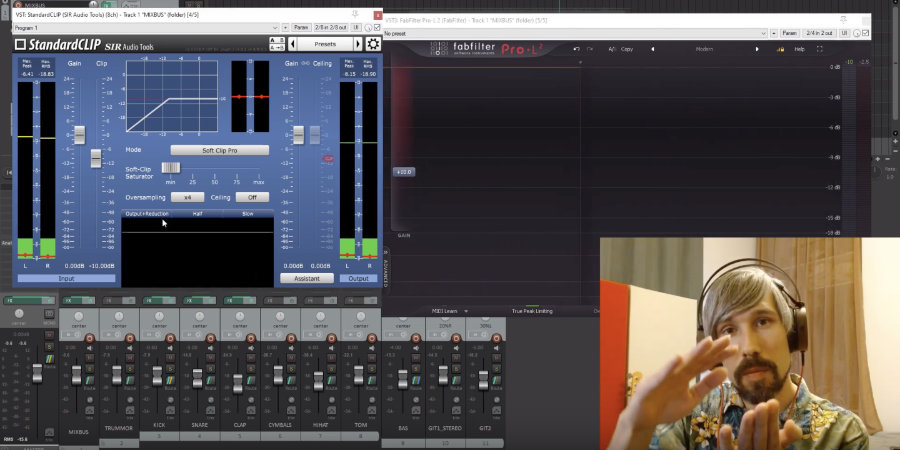The height and width of the screenshot is (450, 900).
Task: Mute the TOM track
Action: coord(371,358)
